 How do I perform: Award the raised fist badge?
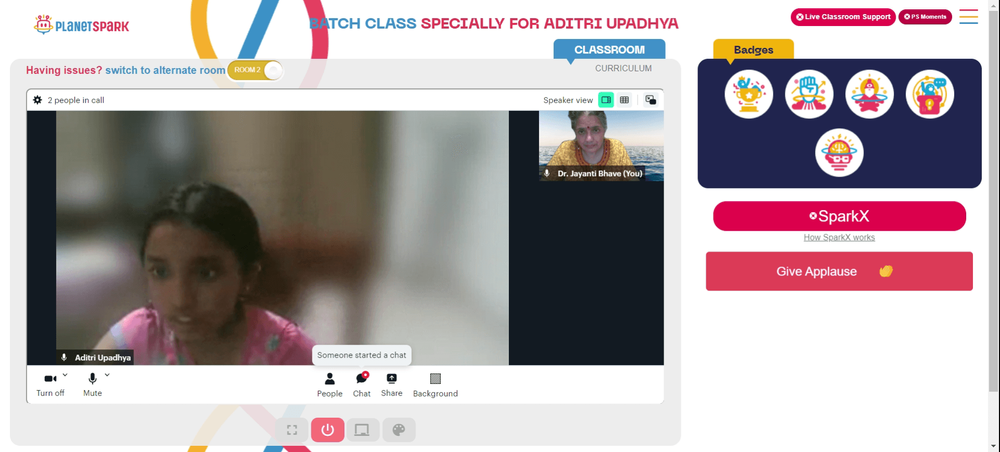(x=809, y=94)
